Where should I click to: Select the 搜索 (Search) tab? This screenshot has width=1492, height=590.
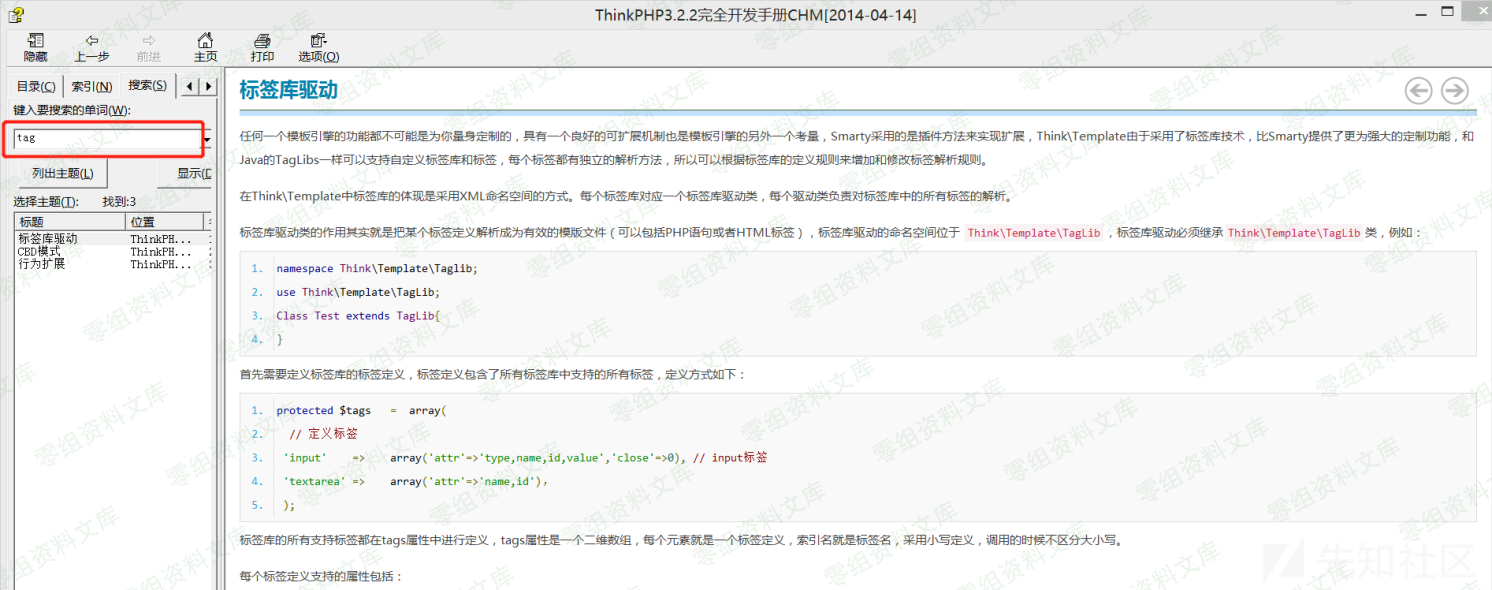pyautogui.click(x=147, y=85)
